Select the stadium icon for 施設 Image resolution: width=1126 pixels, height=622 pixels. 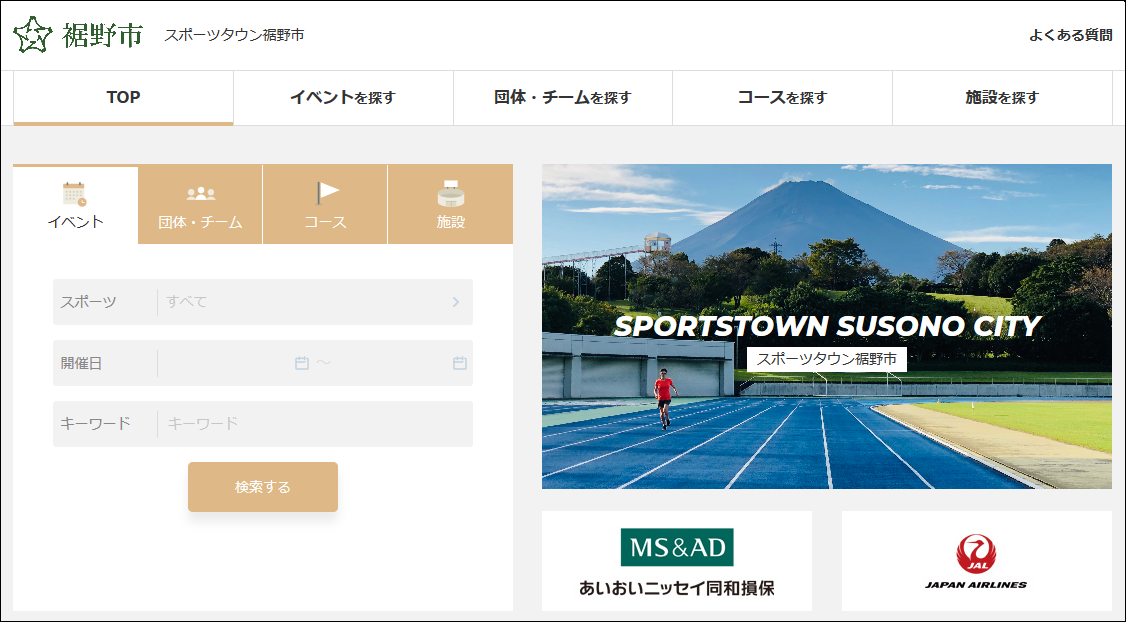click(x=451, y=193)
